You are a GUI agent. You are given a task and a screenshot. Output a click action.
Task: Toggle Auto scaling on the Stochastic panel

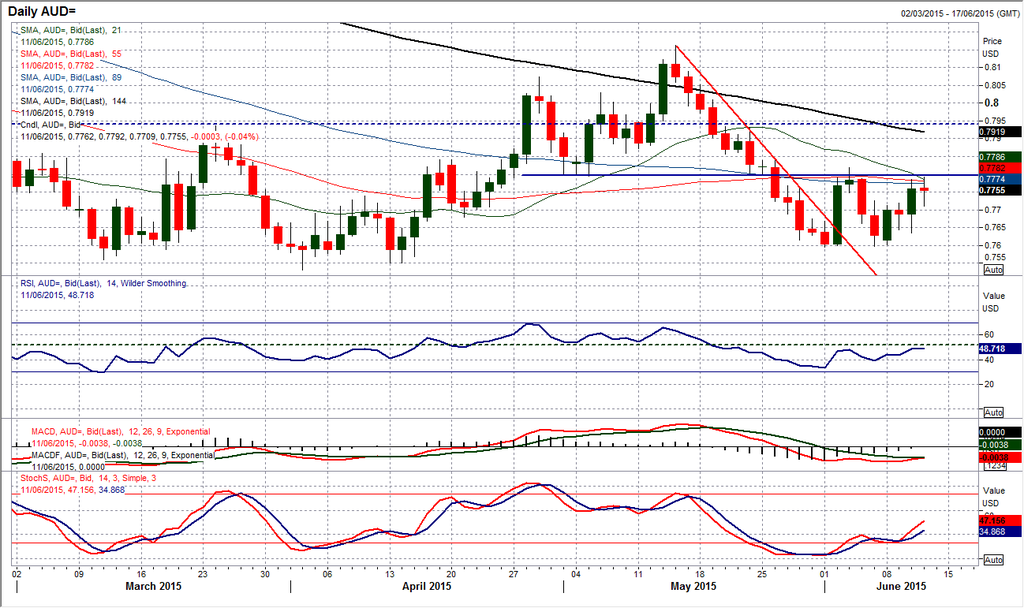[994, 563]
